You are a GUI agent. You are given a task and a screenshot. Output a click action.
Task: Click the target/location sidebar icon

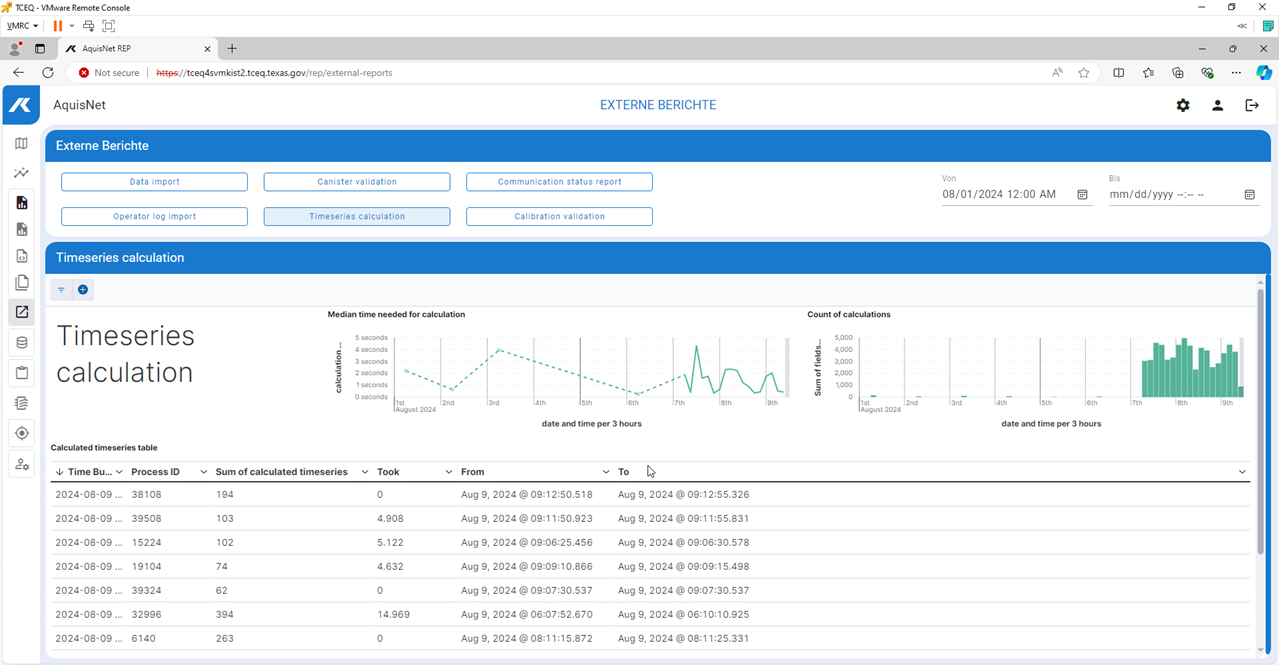pyautogui.click(x=21, y=433)
